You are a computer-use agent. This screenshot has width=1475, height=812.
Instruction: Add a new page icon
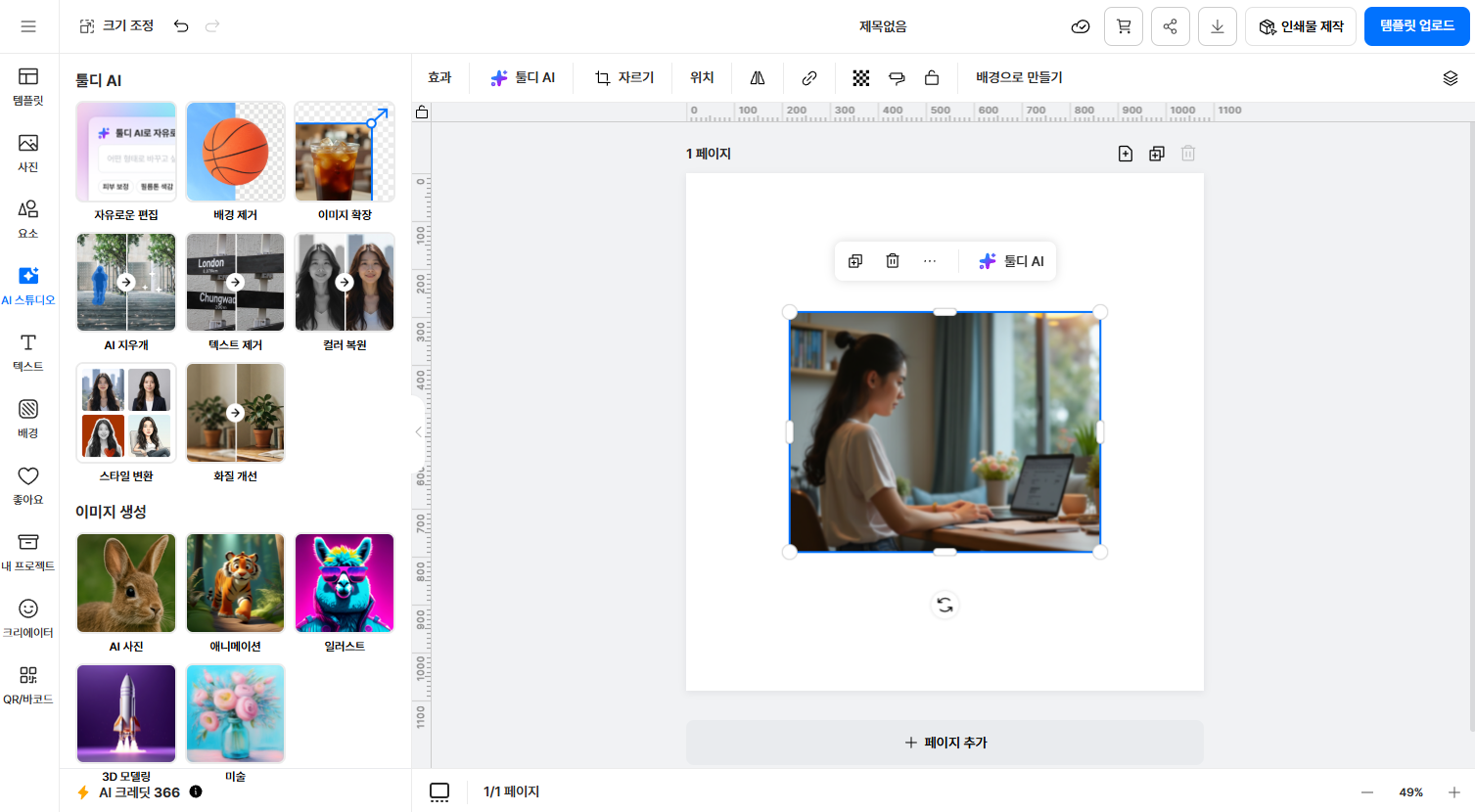tap(1126, 154)
